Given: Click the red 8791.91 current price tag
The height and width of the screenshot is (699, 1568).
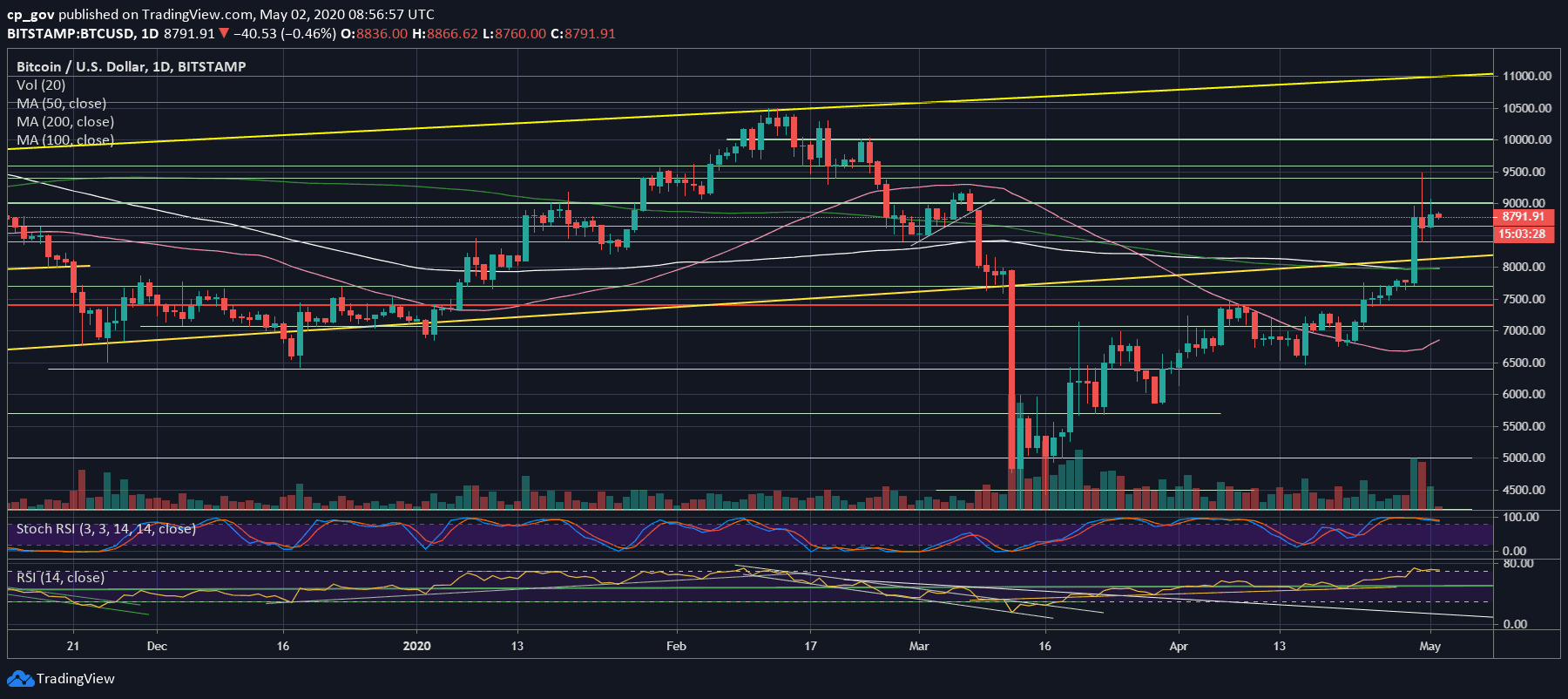Looking at the screenshot, I should click(1524, 216).
